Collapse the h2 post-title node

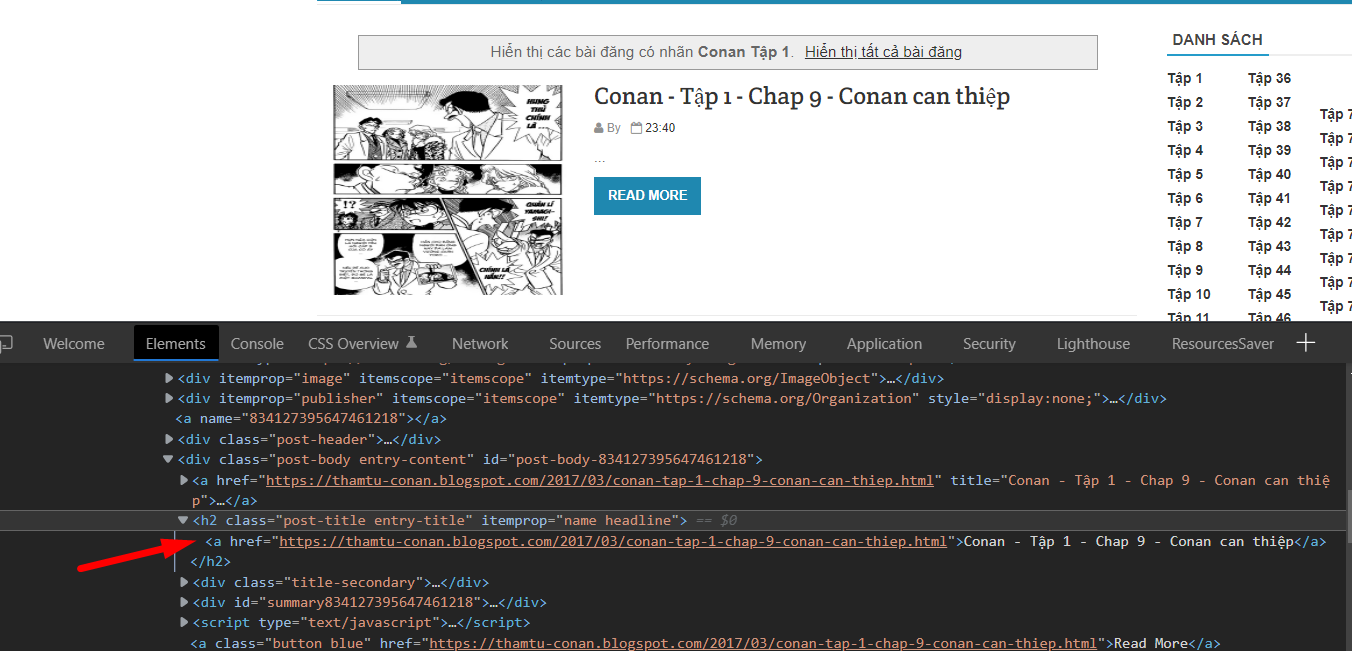click(x=183, y=520)
